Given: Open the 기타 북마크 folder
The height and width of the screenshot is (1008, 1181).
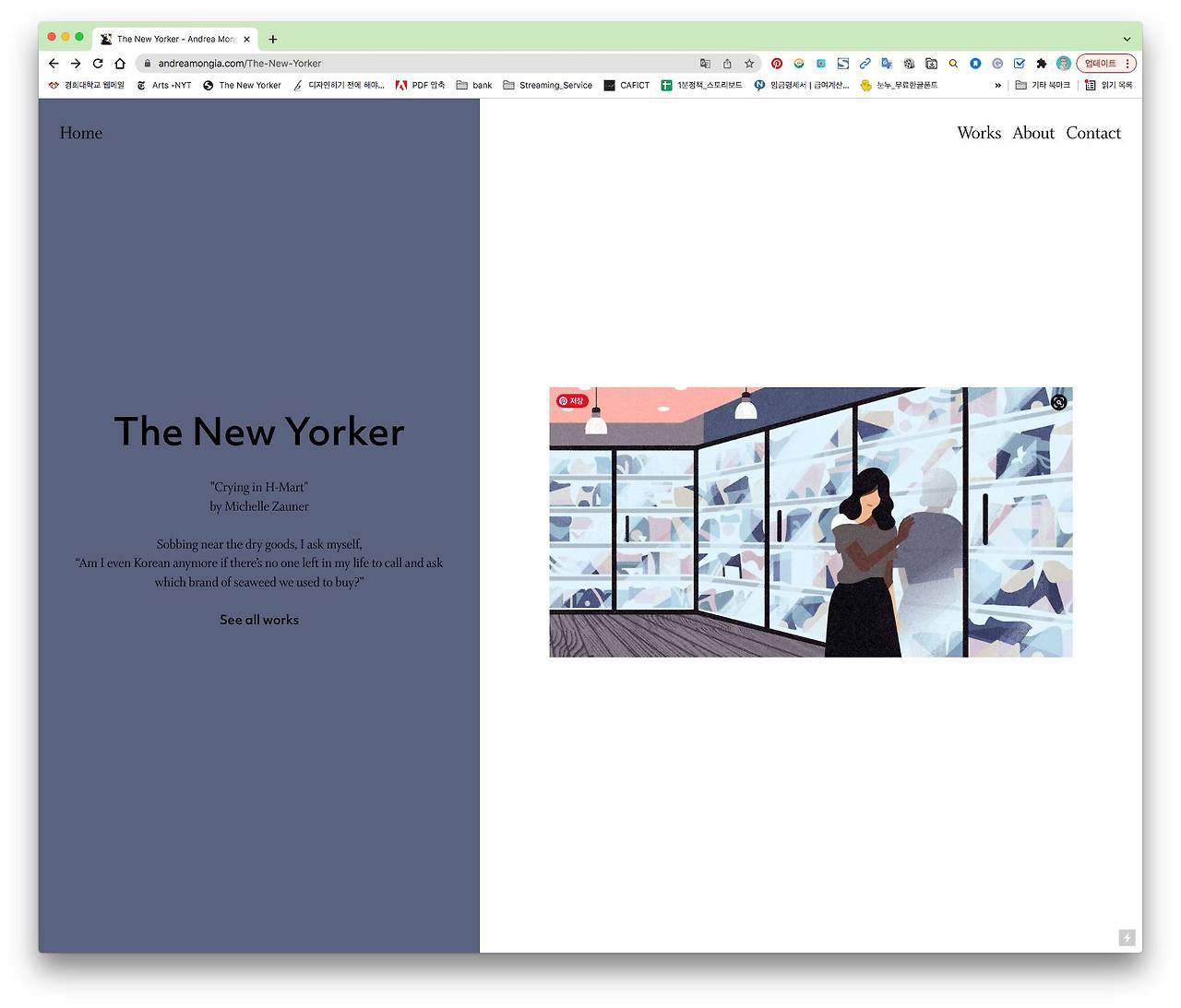Looking at the screenshot, I should click(x=1043, y=85).
